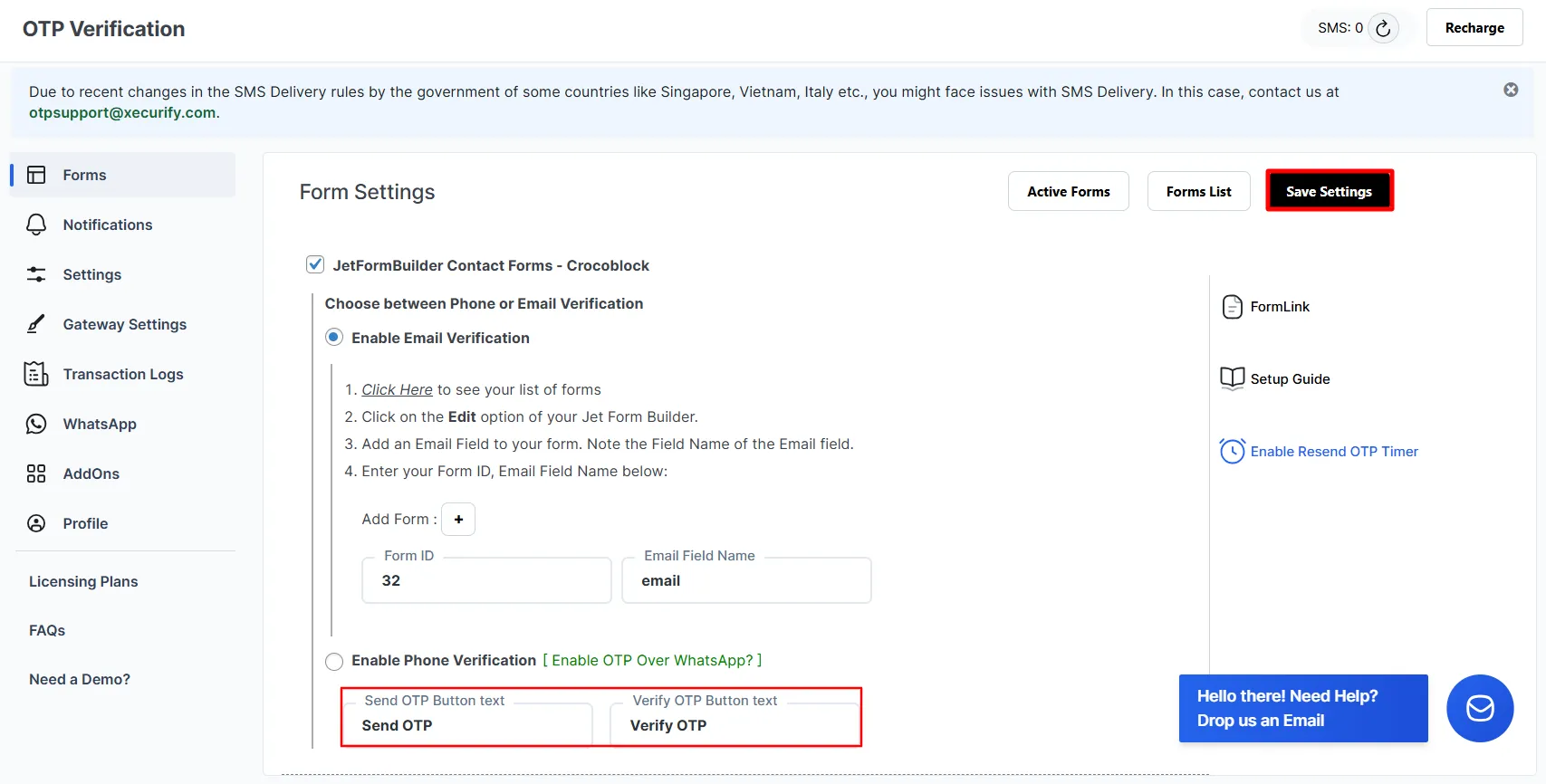Click the SMS balance refresh icon
Viewport: 1546px width, 784px height.
[1383, 28]
